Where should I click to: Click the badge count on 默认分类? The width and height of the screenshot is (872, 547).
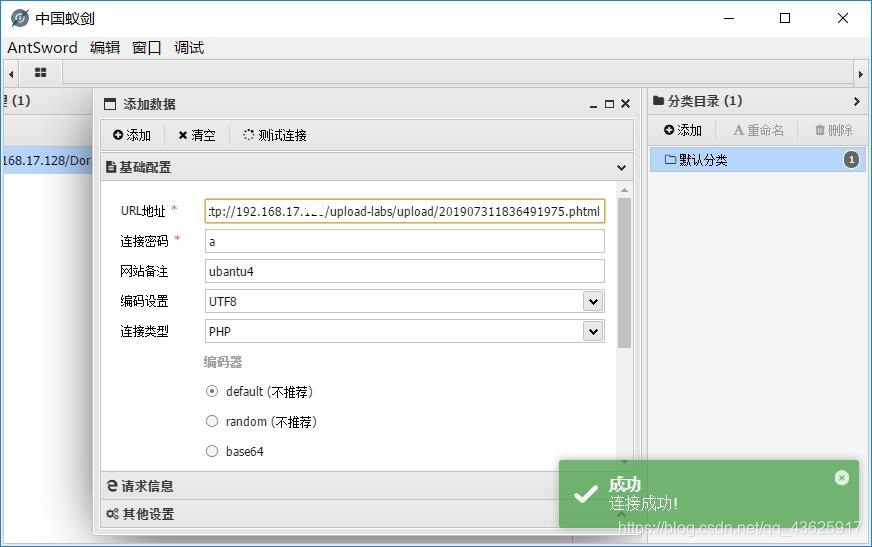tap(851, 160)
